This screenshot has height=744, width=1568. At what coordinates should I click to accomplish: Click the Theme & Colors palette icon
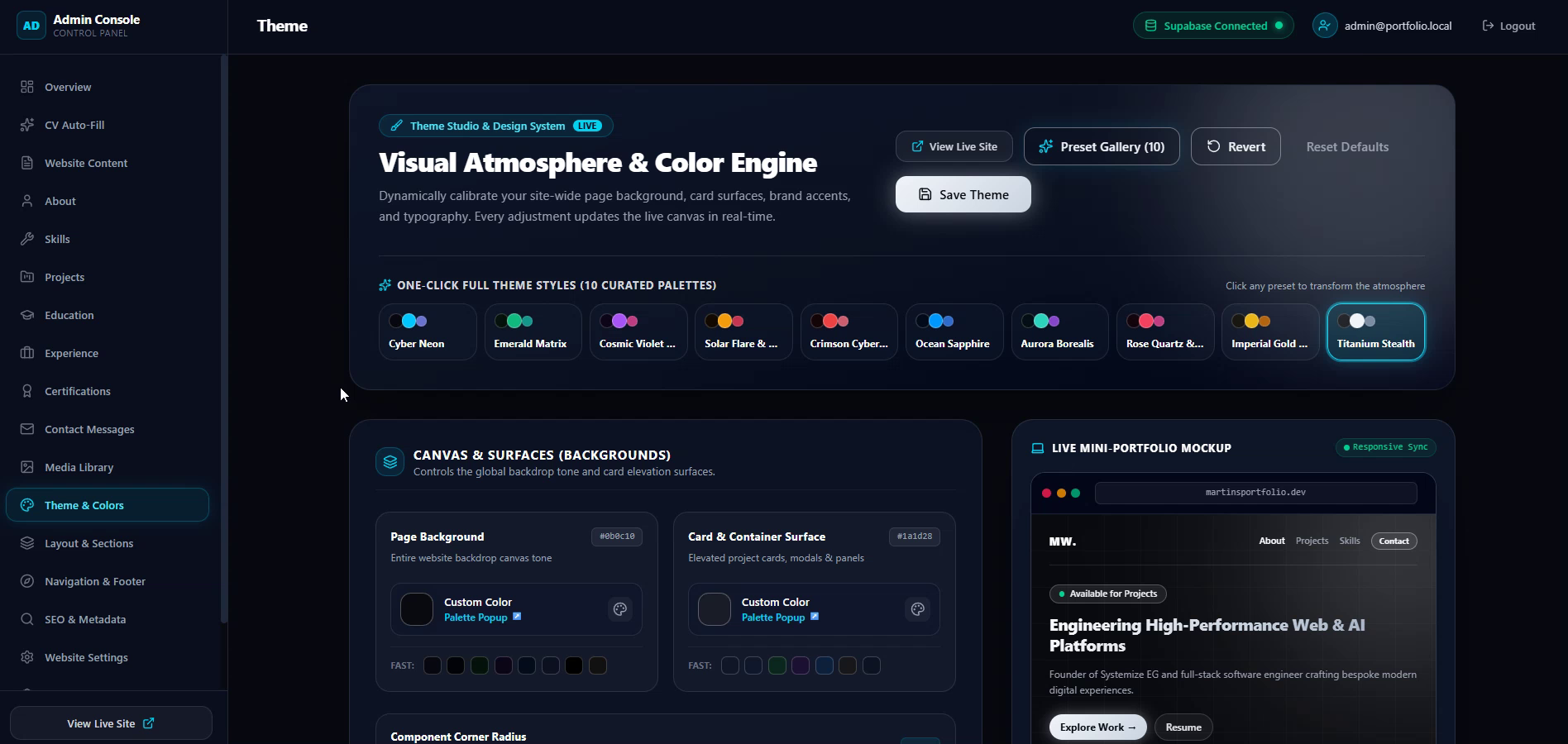pos(27,505)
